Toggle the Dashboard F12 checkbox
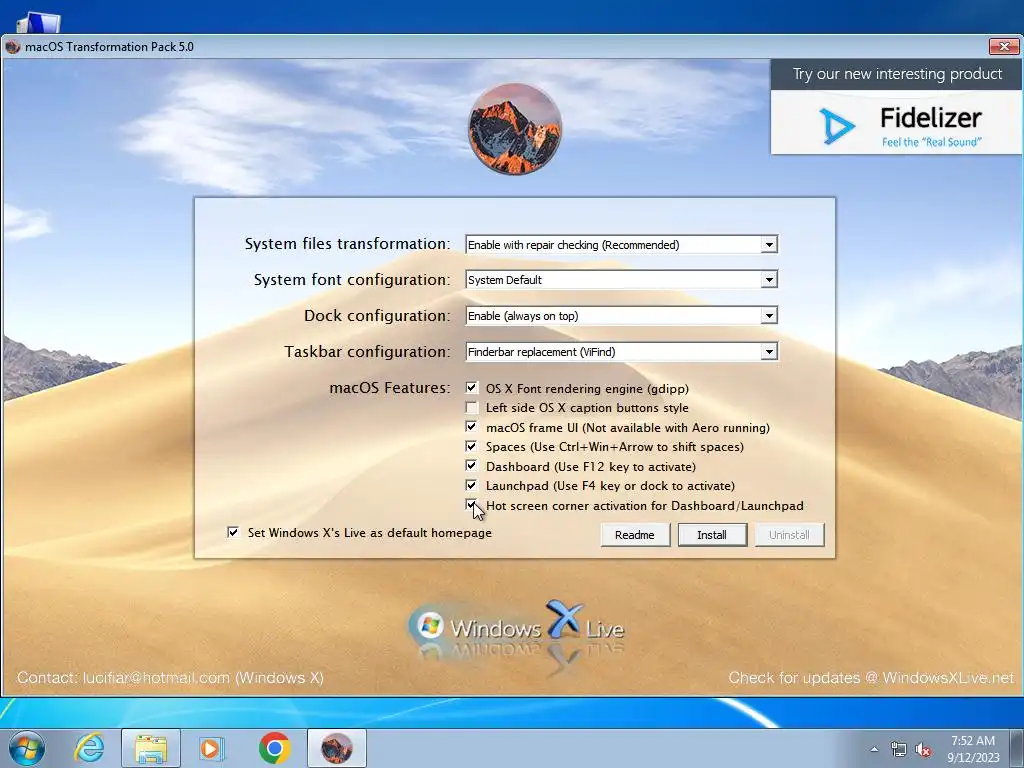The height and width of the screenshot is (768, 1024). click(x=472, y=466)
